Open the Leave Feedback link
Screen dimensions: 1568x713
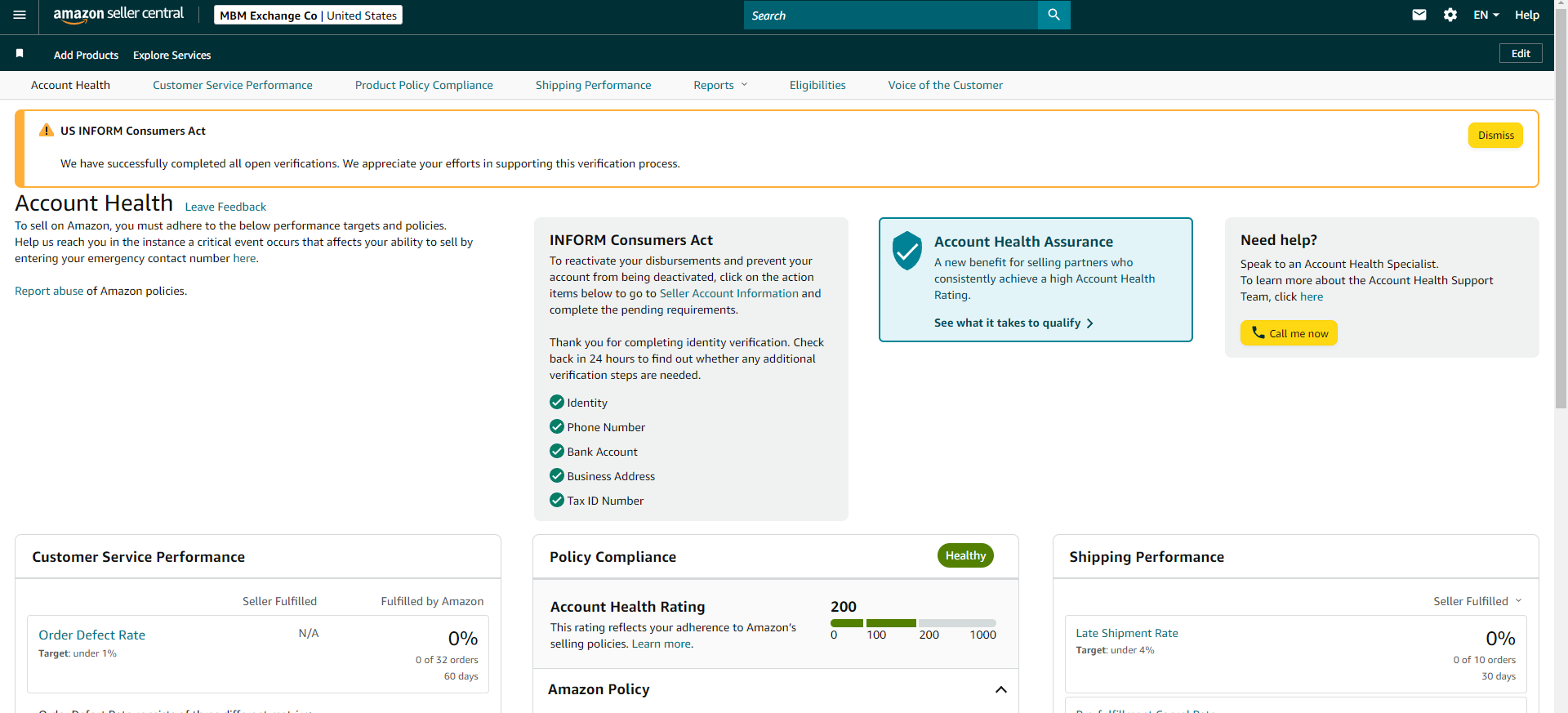tap(225, 207)
